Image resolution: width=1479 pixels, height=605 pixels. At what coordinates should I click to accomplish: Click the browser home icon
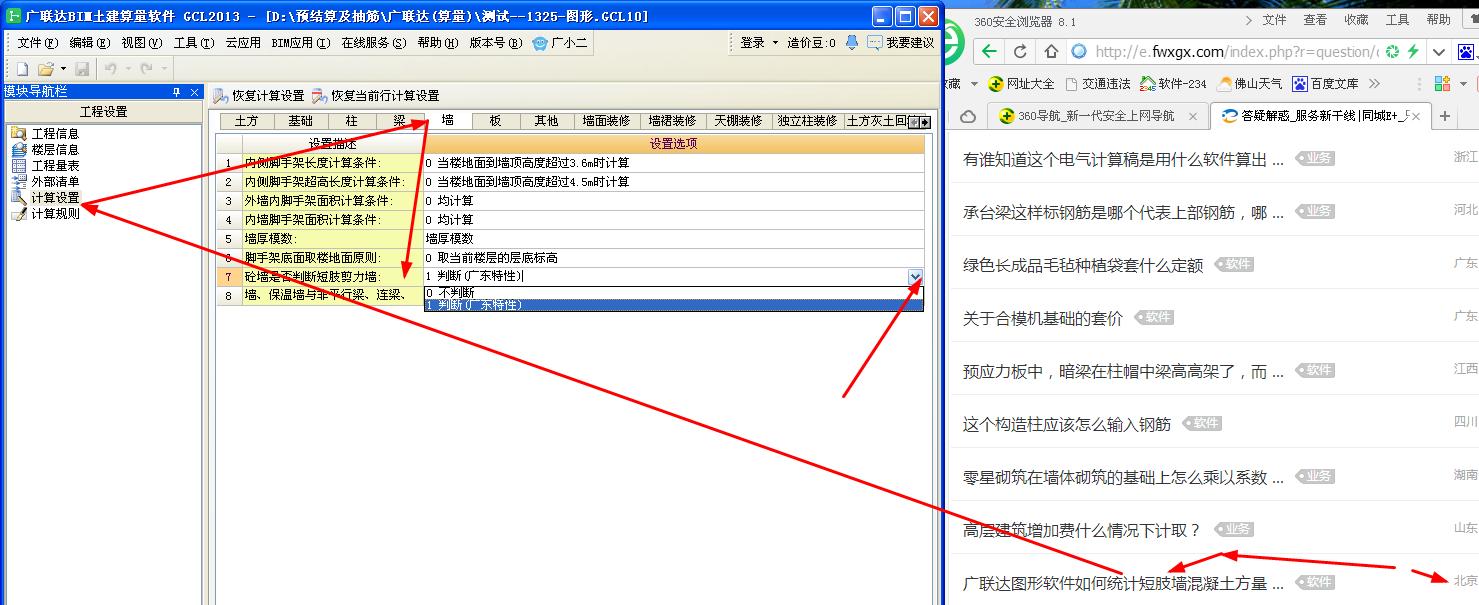coord(1051,52)
